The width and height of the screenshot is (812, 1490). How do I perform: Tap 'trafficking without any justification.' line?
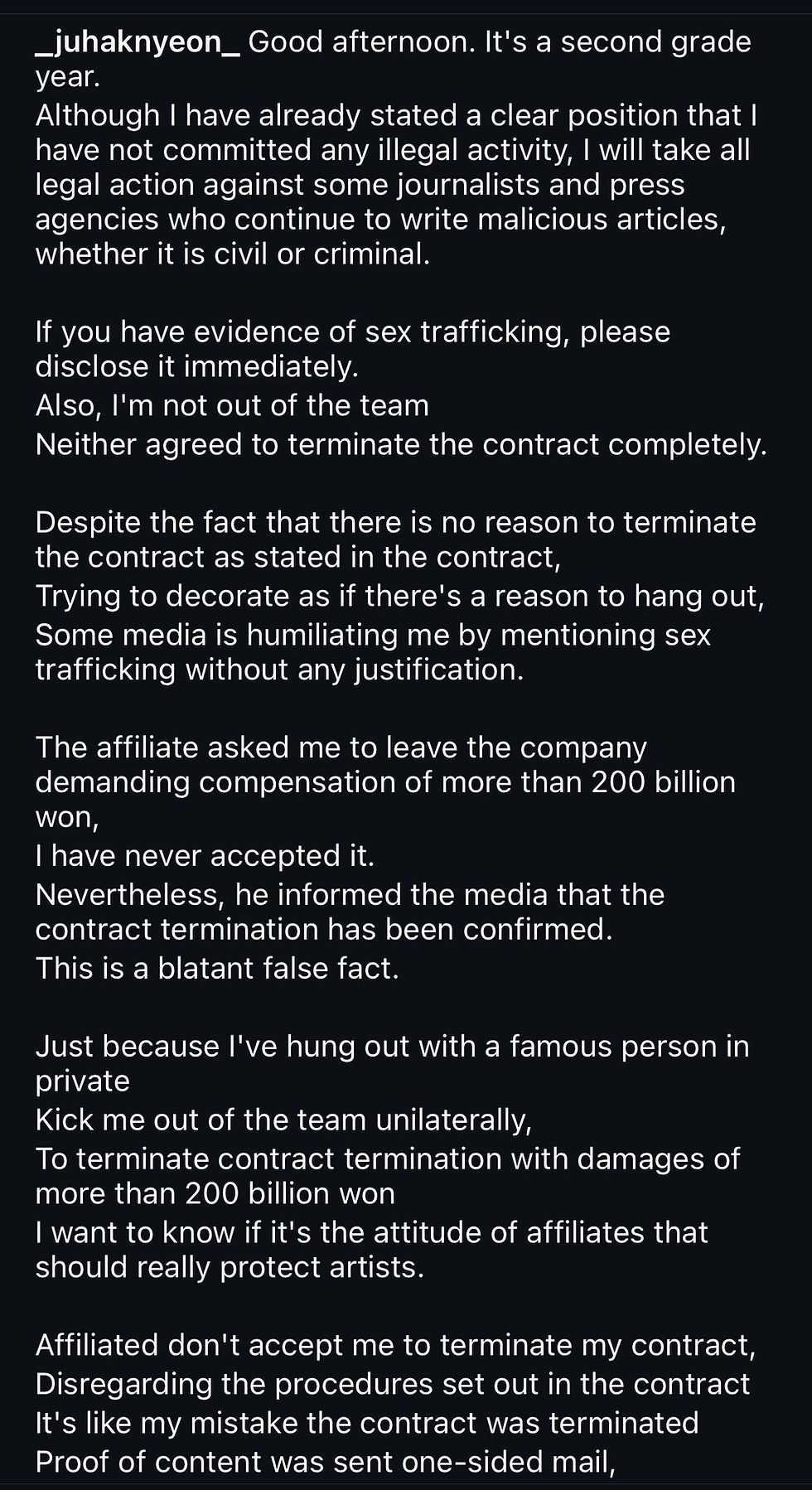(279, 670)
